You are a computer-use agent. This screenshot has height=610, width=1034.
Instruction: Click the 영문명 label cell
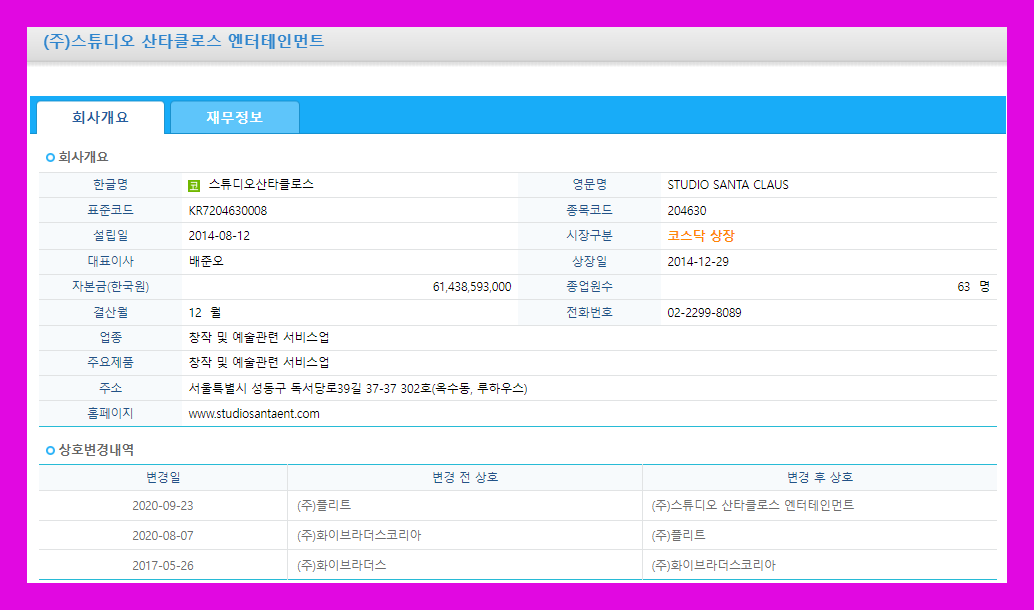[x=589, y=185]
